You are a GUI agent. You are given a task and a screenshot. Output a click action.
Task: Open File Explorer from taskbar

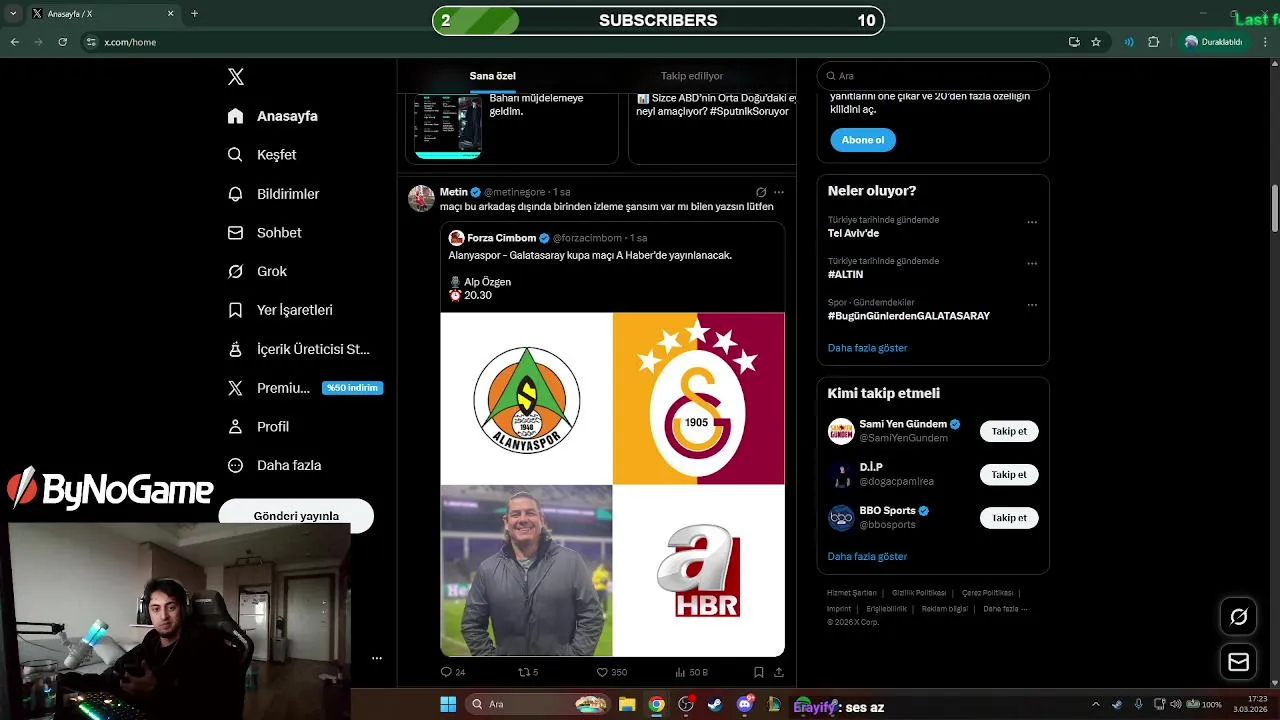point(627,704)
